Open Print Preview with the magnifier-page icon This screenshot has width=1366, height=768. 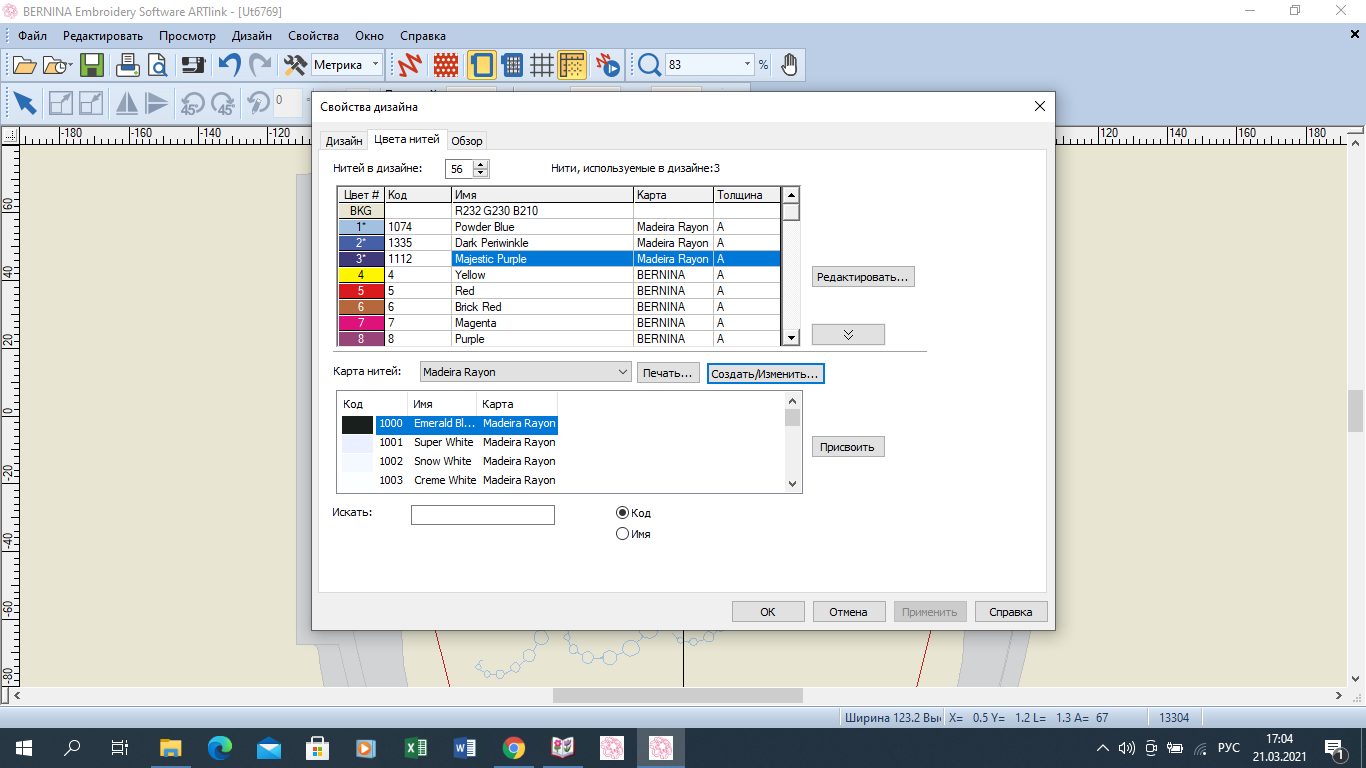158,66
